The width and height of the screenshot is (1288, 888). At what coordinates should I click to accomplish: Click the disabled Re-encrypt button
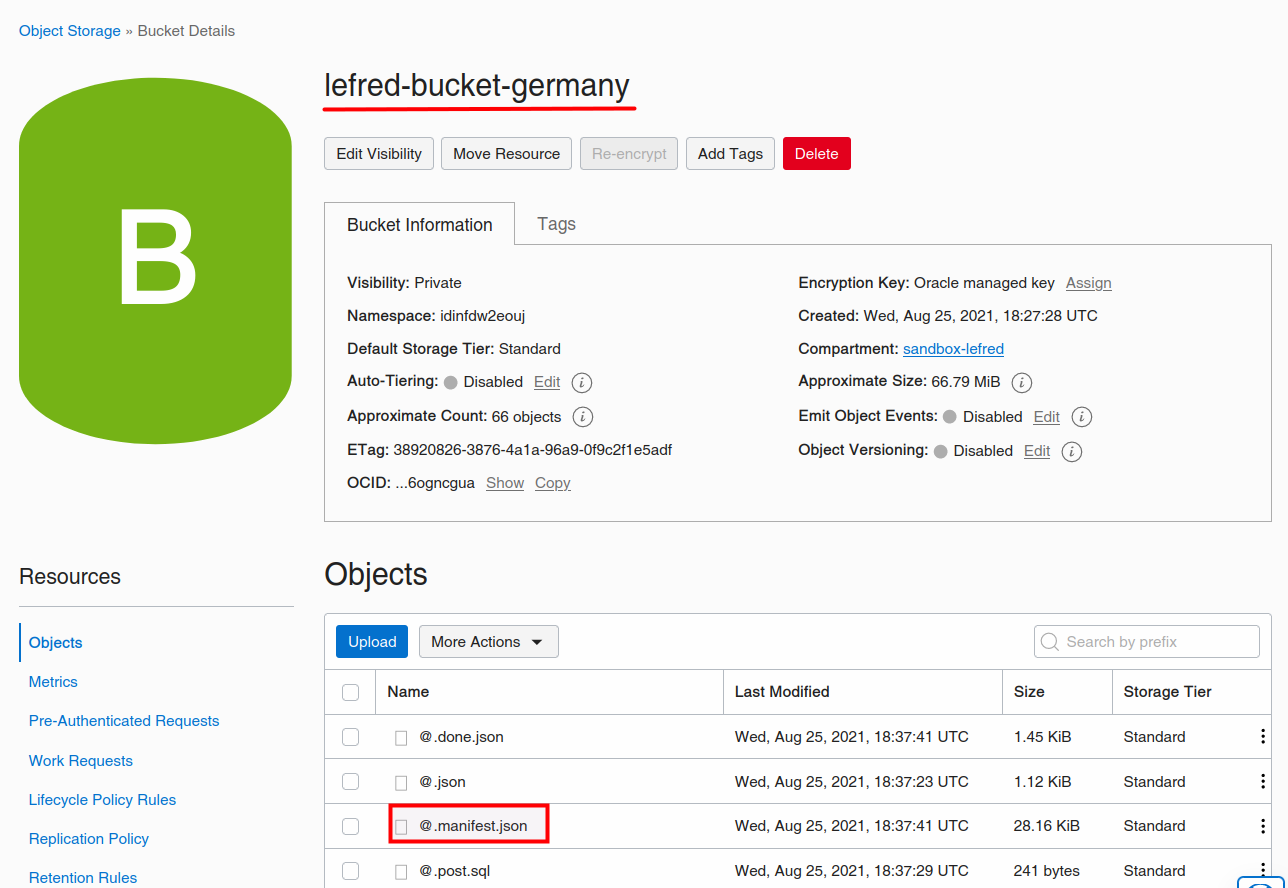click(629, 154)
